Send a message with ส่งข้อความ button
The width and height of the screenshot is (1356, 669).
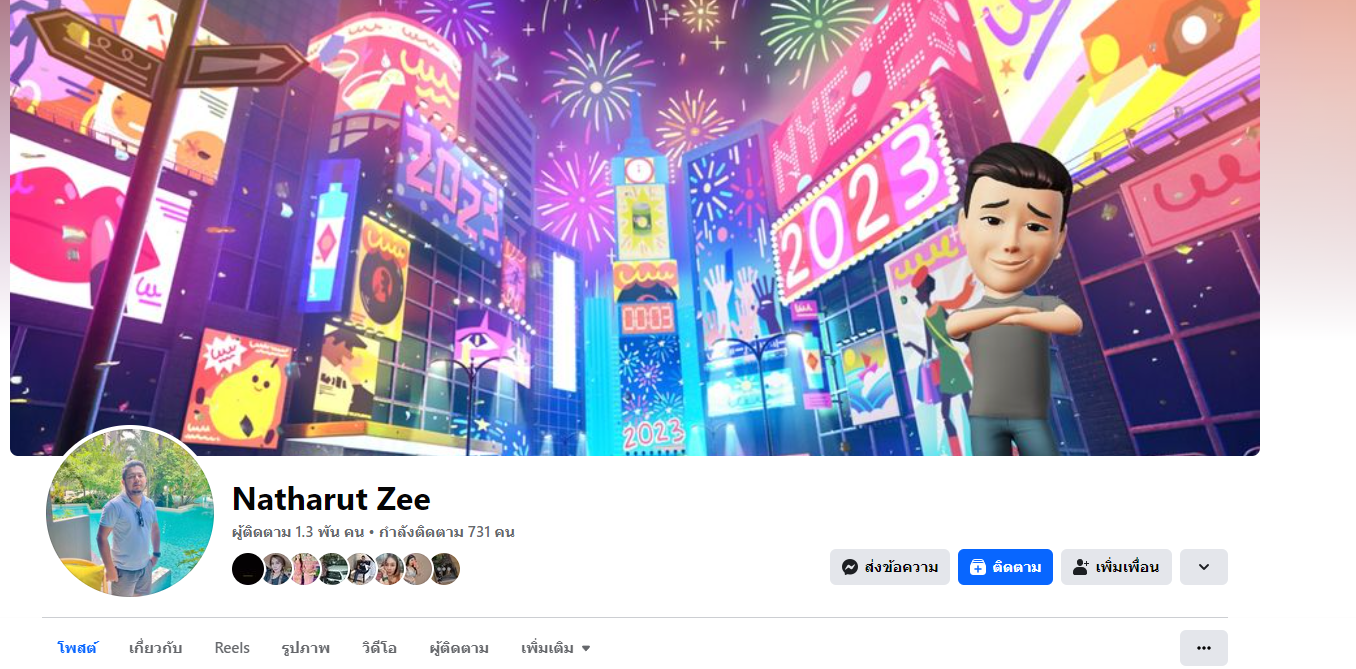pyautogui.click(x=890, y=567)
